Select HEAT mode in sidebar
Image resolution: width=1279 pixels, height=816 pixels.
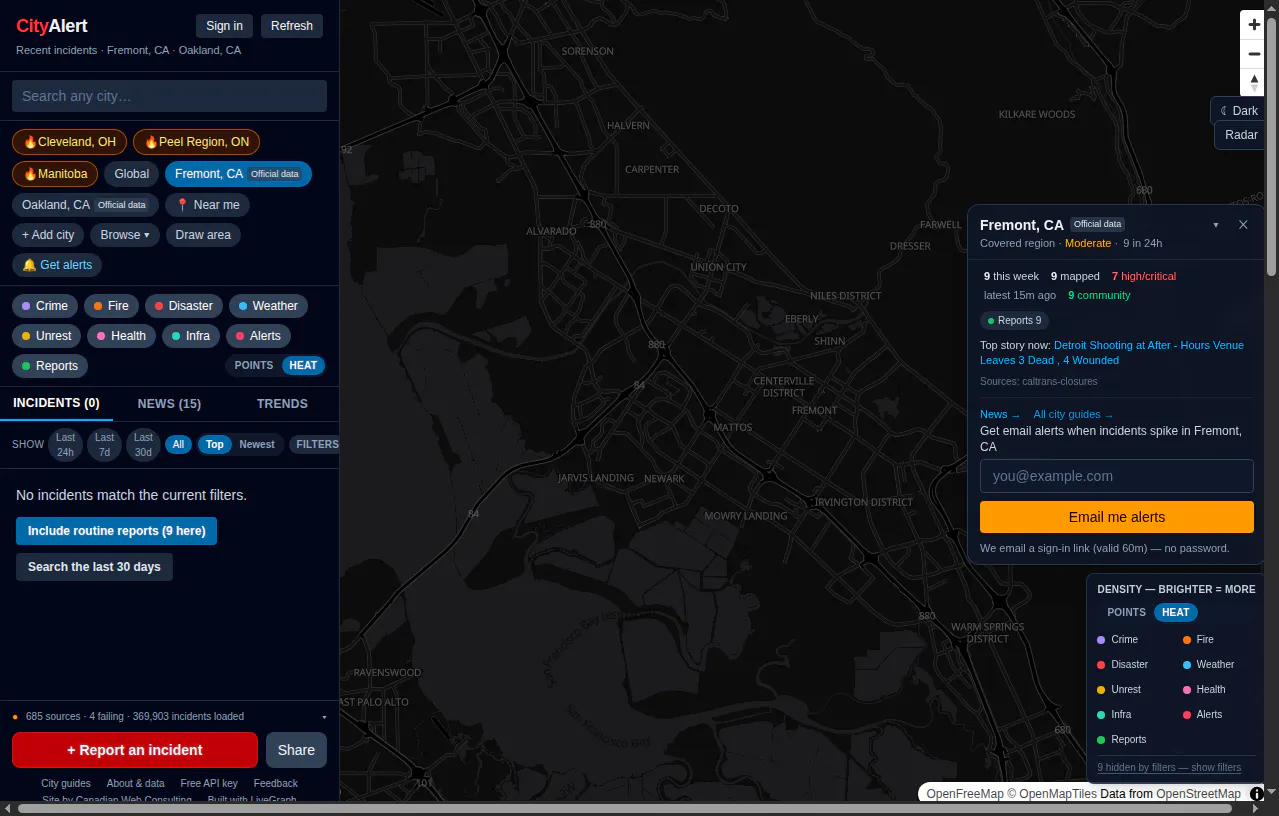[303, 365]
